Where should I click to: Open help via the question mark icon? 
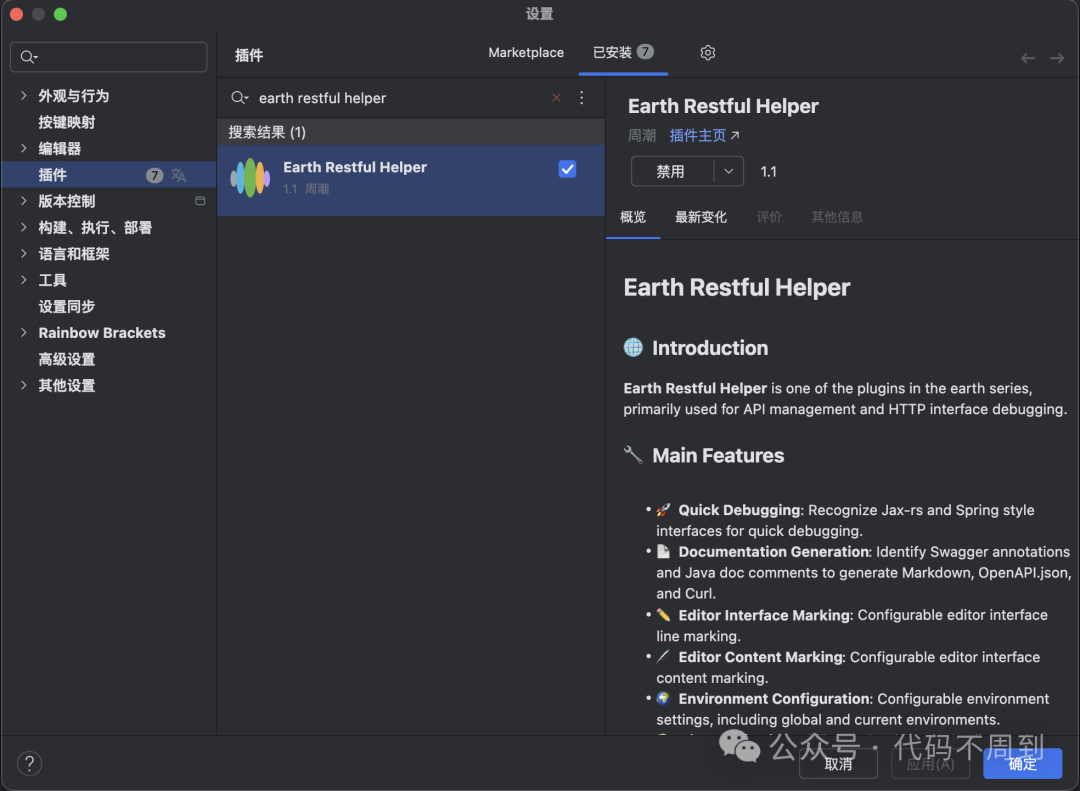pyautogui.click(x=29, y=763)
